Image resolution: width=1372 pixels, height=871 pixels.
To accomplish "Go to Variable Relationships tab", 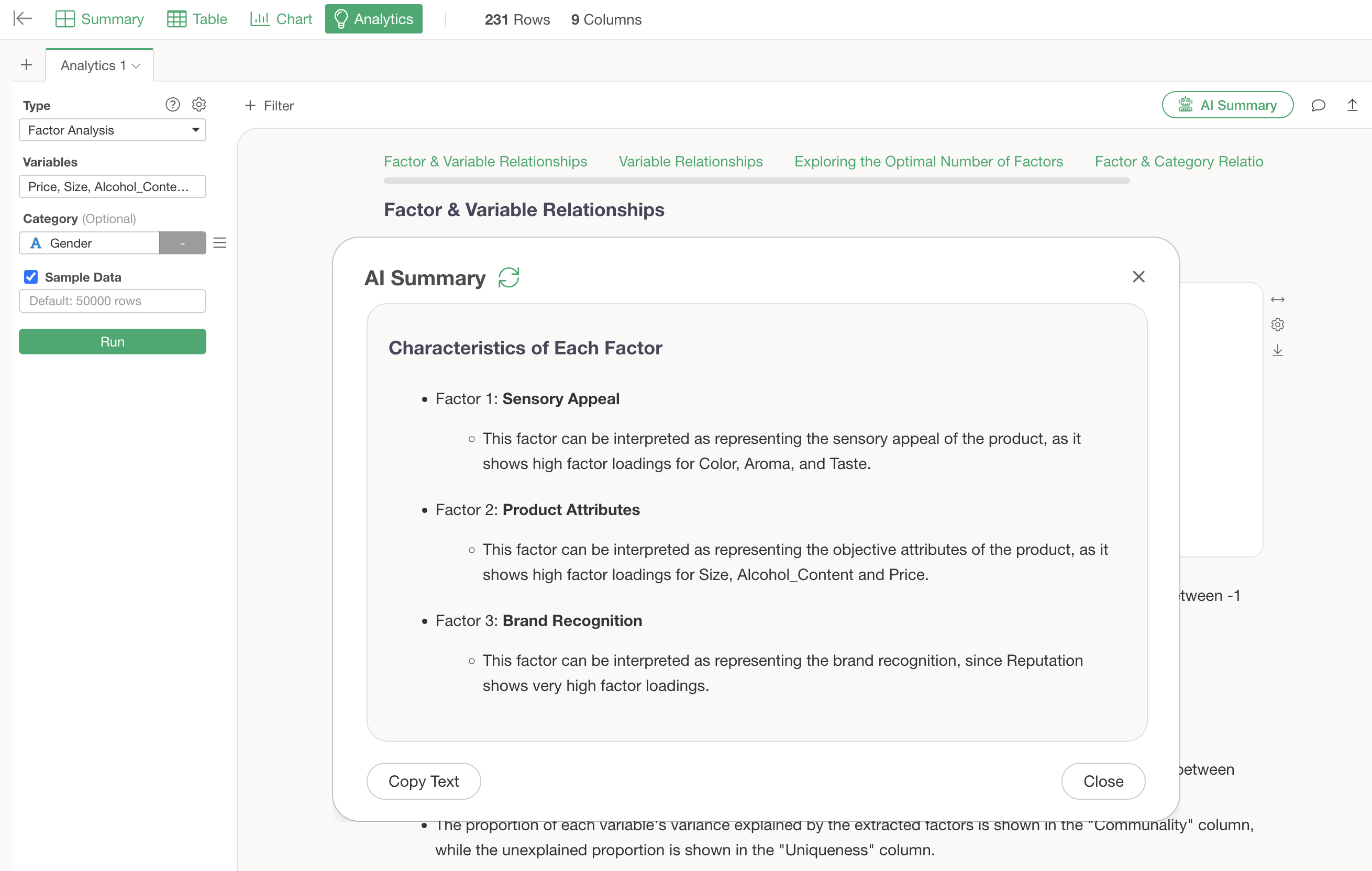I will pyautogui.click(x=691, y=162).
